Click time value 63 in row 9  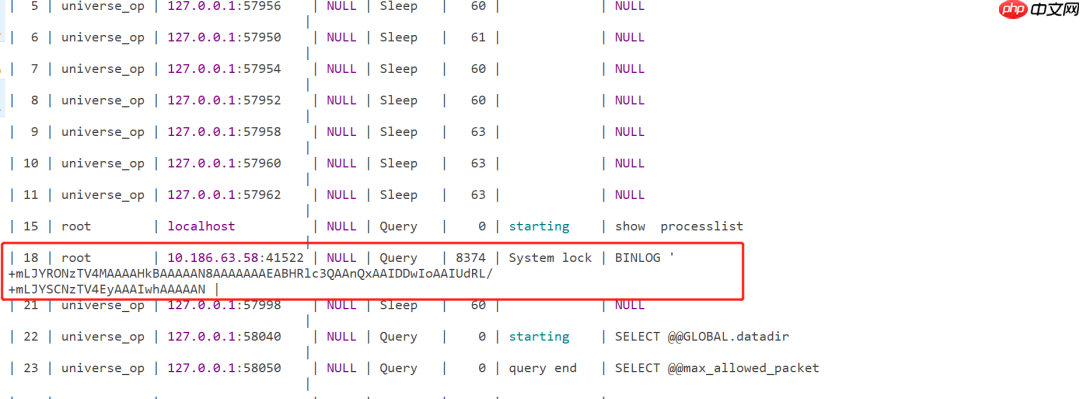479,132
